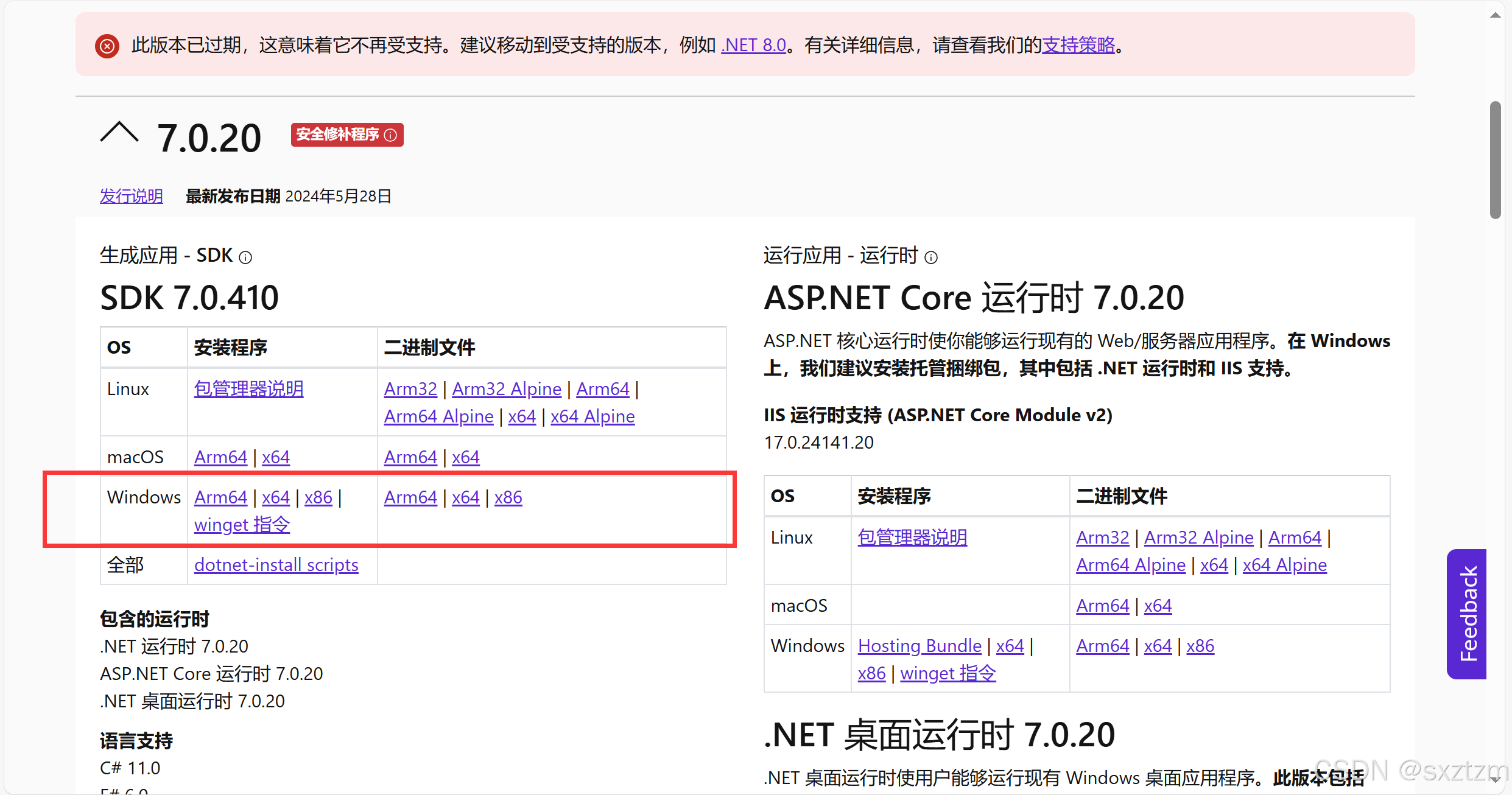1512x795 pixels.
Task: Download SDK Windows x86 installer
Action: click(x=318, y=497)
